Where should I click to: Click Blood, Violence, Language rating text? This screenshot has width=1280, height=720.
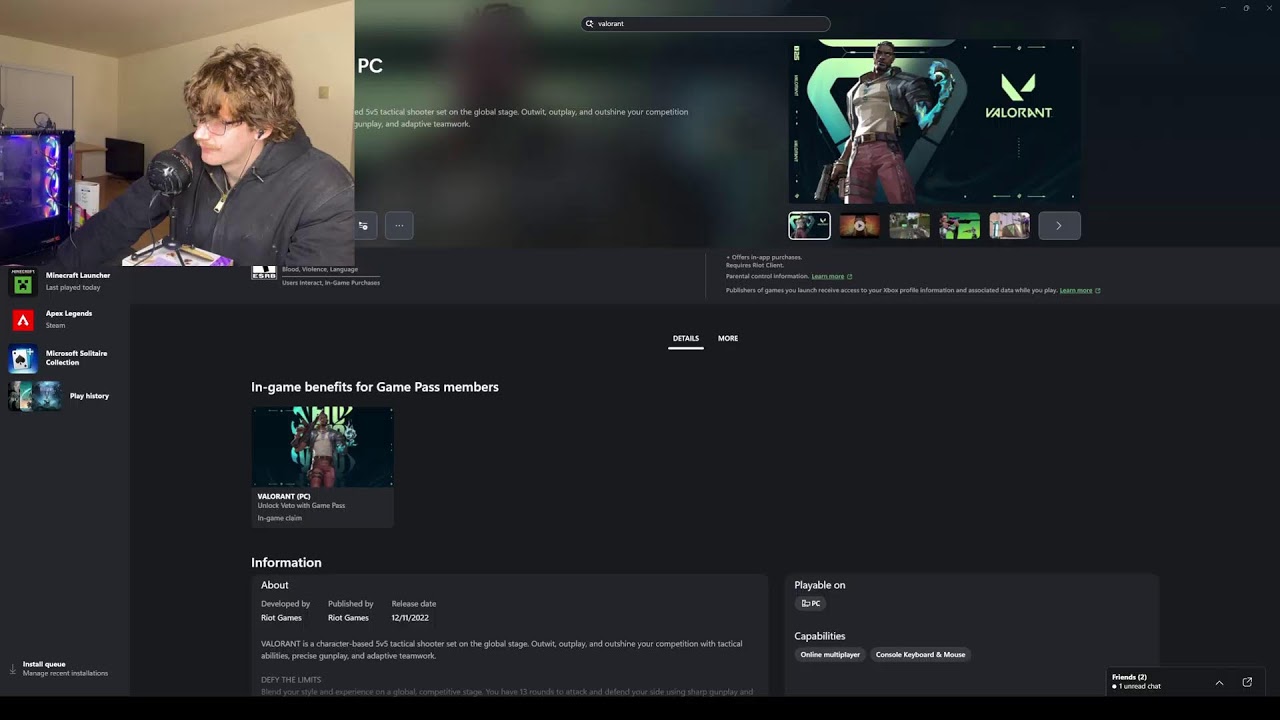coord(320,269)
